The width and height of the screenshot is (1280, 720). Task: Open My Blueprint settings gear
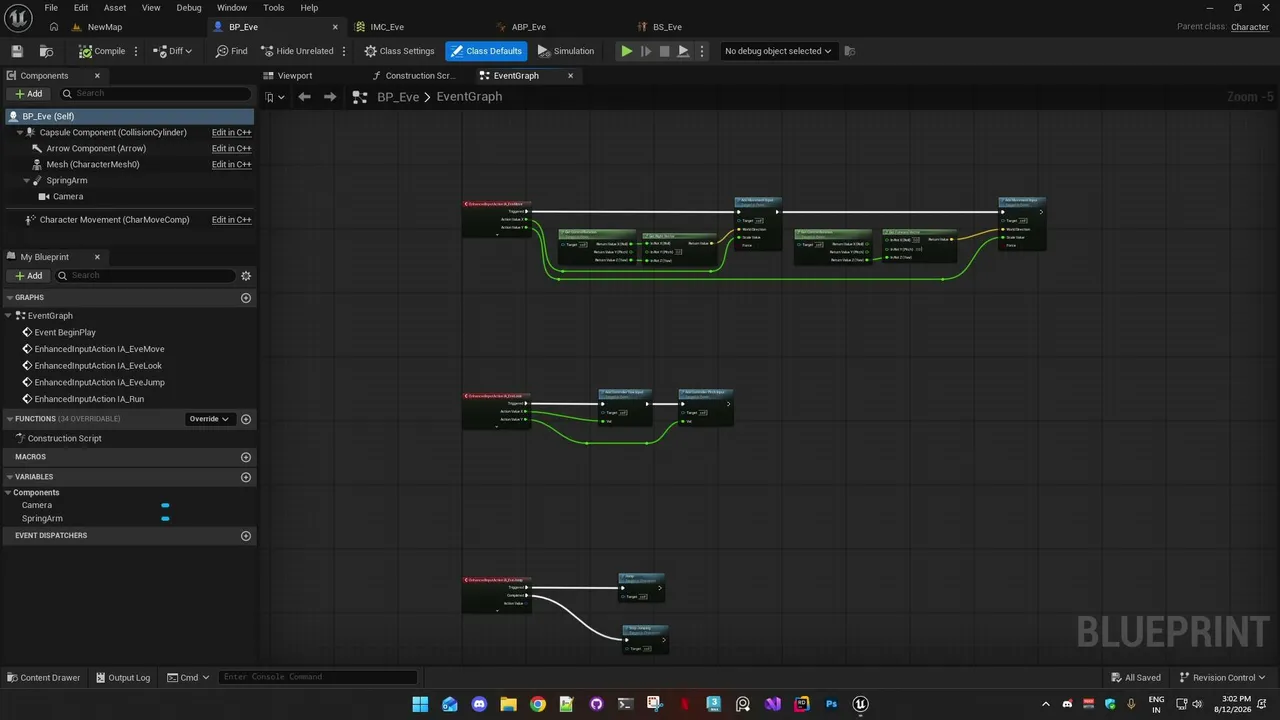[x=246, y=276]
